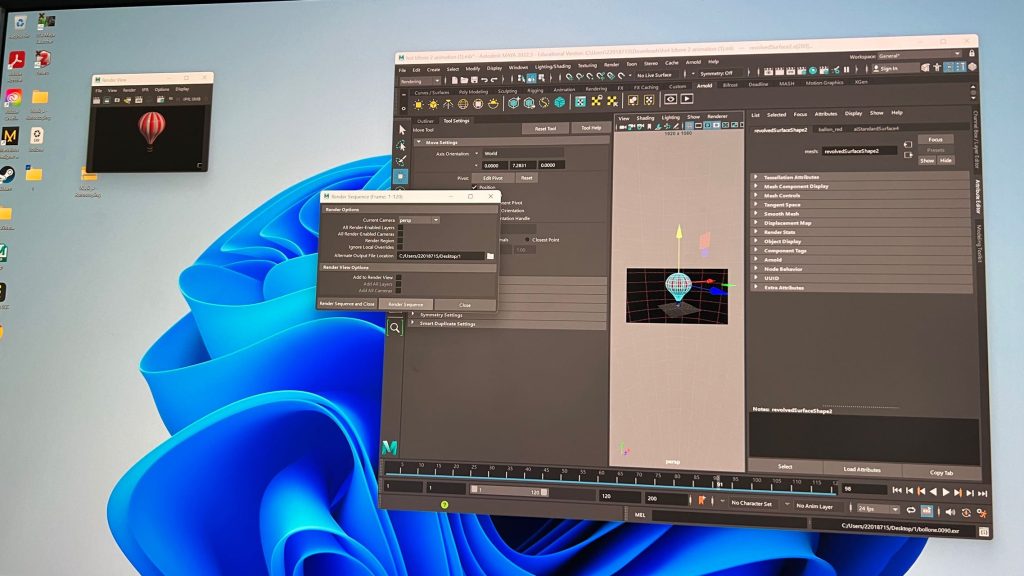Click the Arnold physical sky shelf icon
This screenshot has width=1024, height=576.
coord(494,103)
